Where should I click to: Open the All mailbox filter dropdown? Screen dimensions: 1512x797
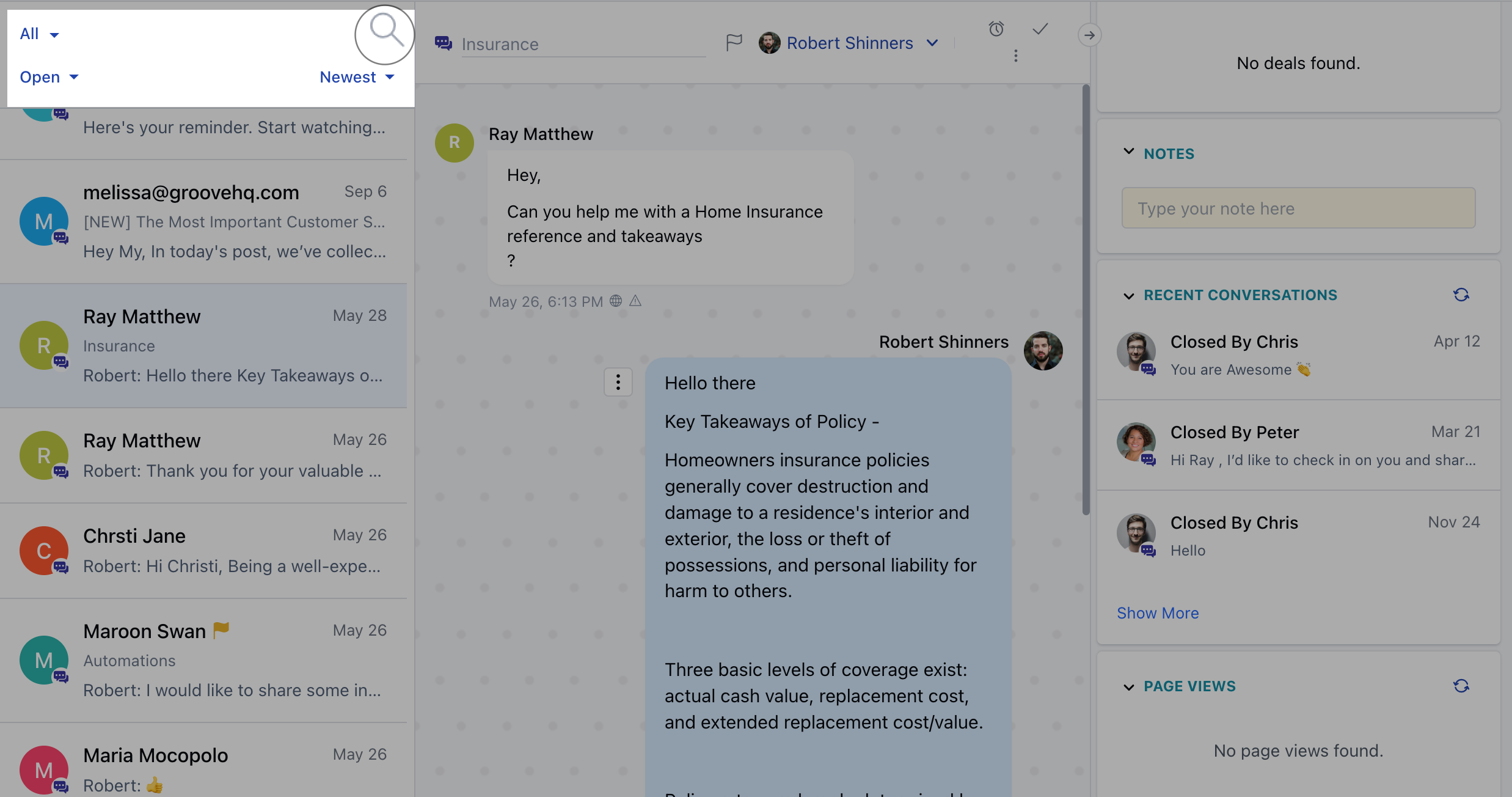click(39, 34)
